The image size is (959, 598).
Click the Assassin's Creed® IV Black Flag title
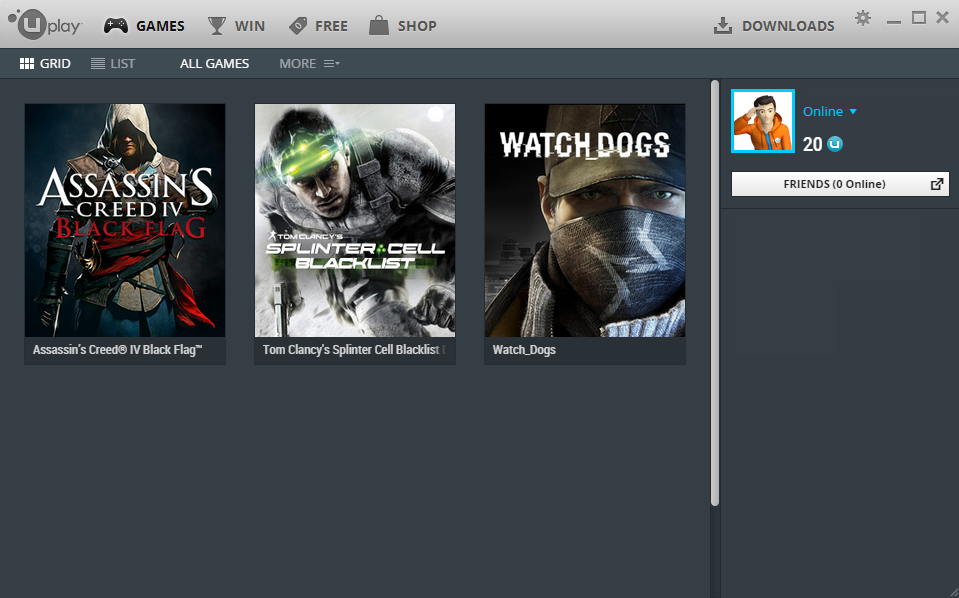point(117,350)
